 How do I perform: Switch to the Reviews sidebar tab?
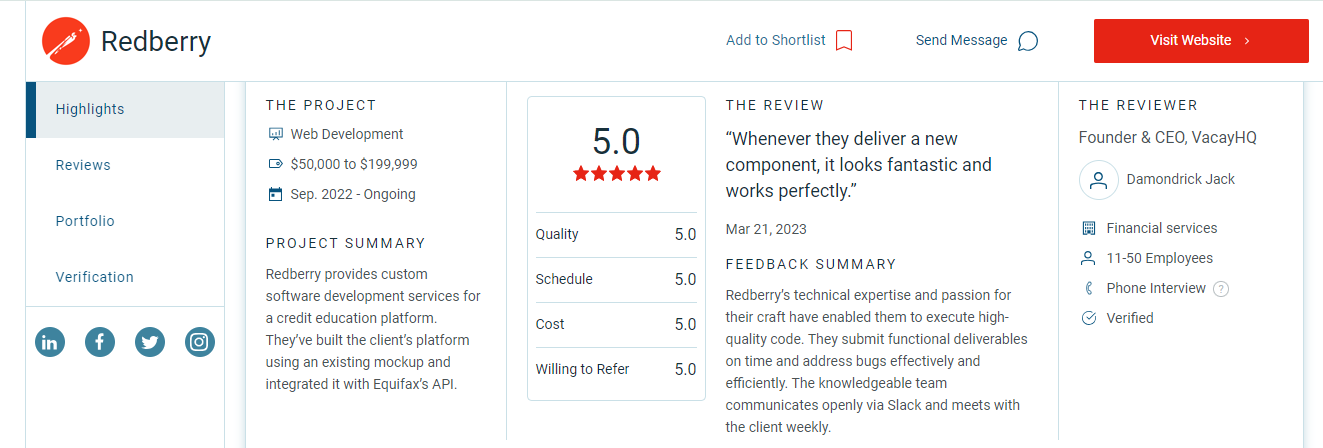125,165
